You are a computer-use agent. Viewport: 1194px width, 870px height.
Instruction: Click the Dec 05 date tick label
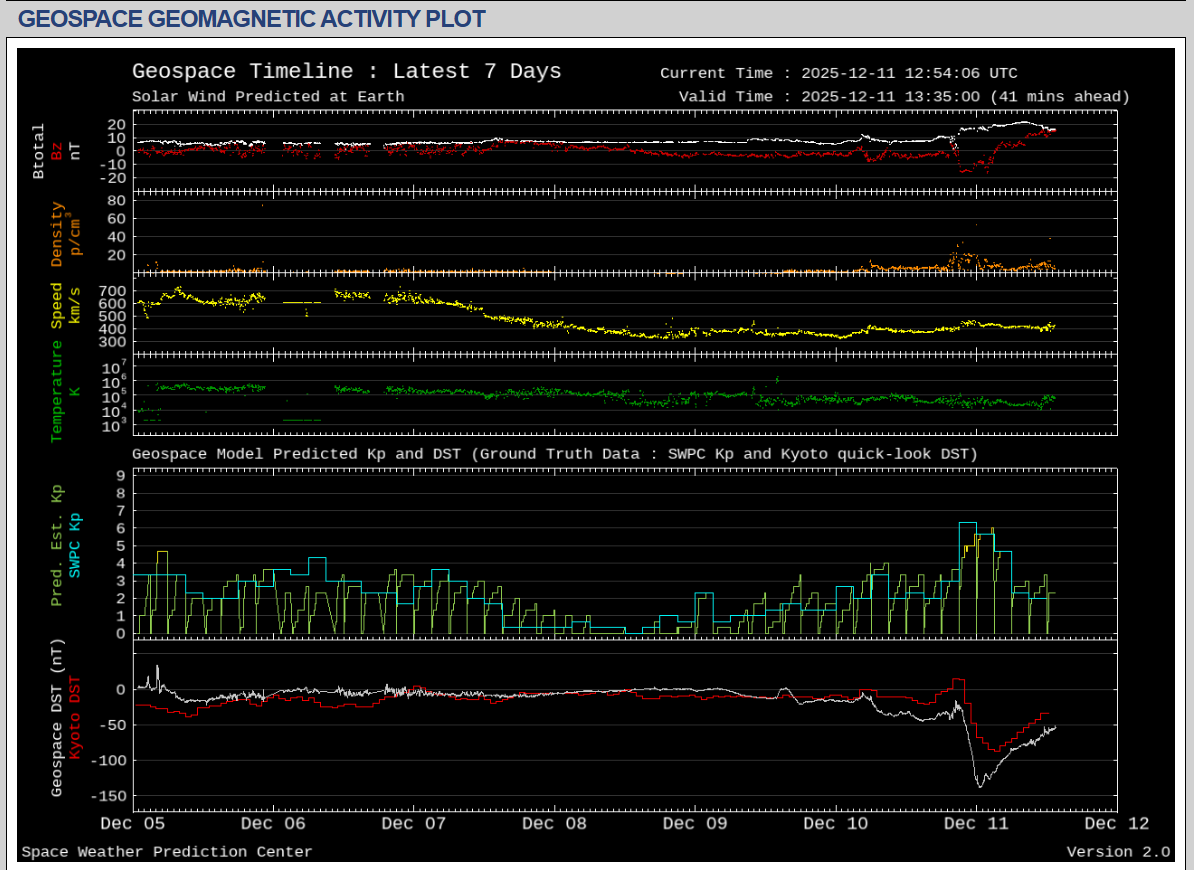pyautogui.click(x=133, y=823)
